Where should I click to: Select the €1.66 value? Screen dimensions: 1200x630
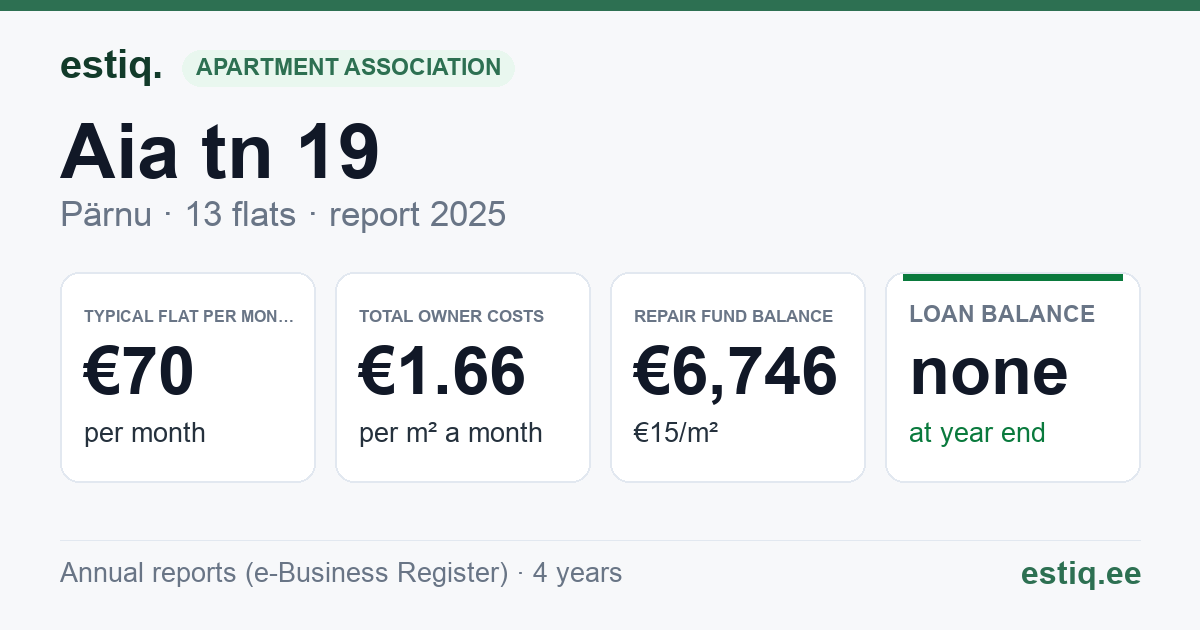click(442, 372)
